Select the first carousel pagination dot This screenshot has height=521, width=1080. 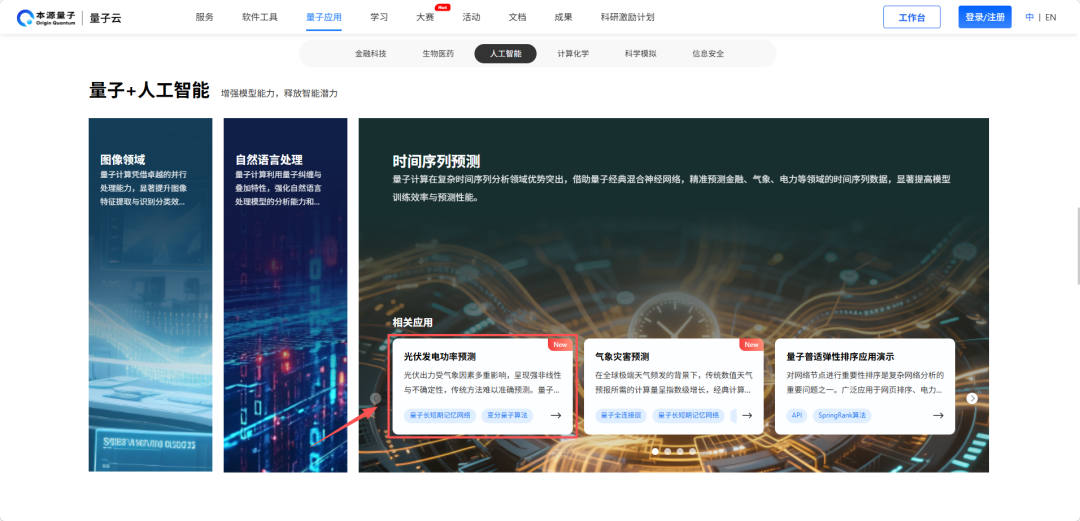pos(655,451)
